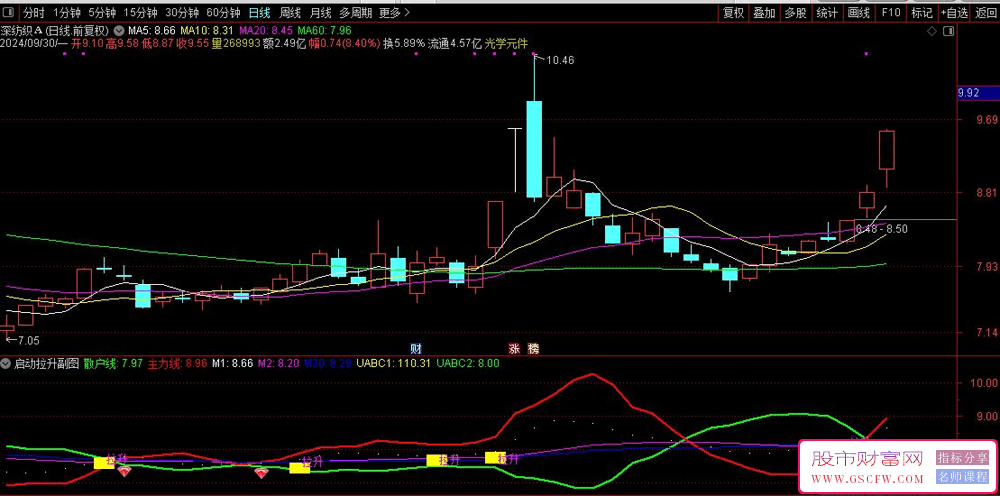
Task: Click the leftmost yellow 拉升 signal block
Action: click(104, 462)
